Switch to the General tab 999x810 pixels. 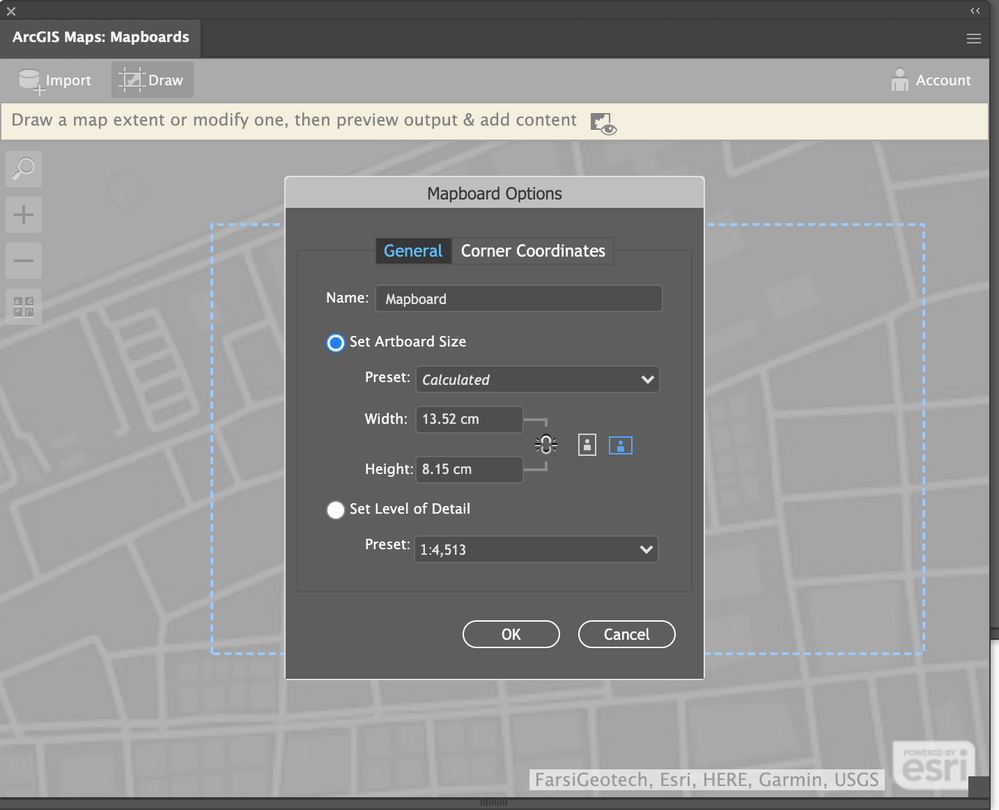tap(413, 250)
